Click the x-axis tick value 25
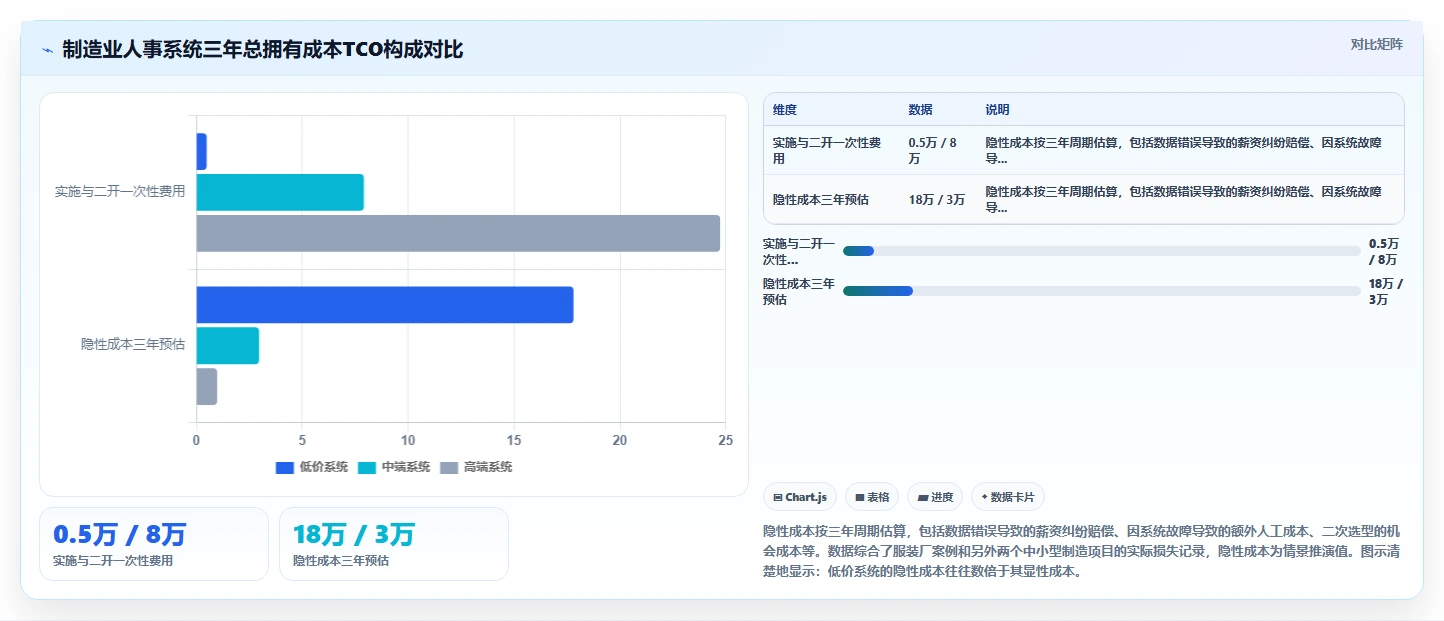 [726, 440]
